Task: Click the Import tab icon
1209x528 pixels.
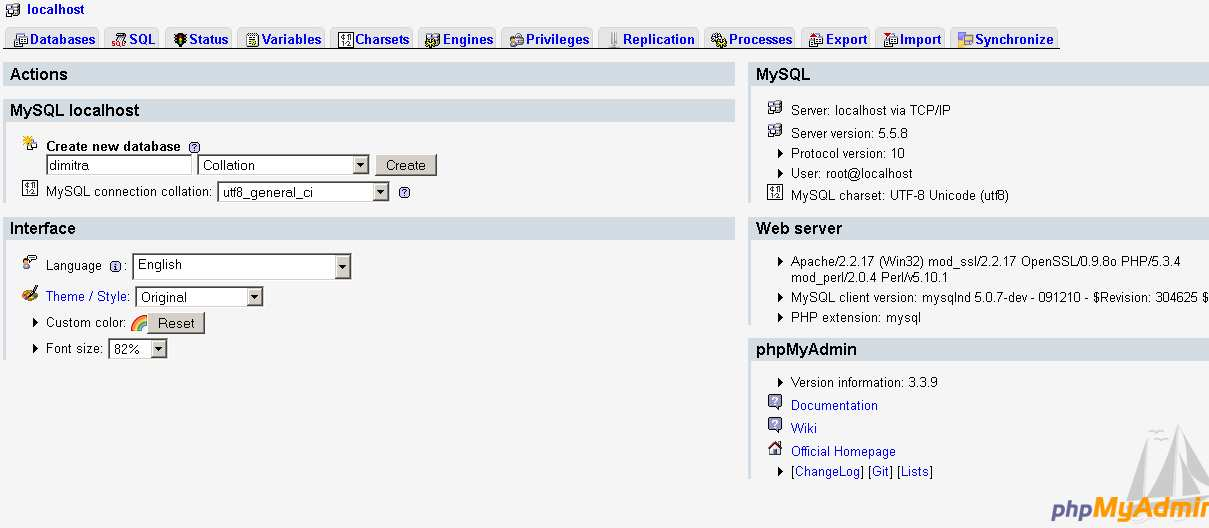Action: pos(890,40)
